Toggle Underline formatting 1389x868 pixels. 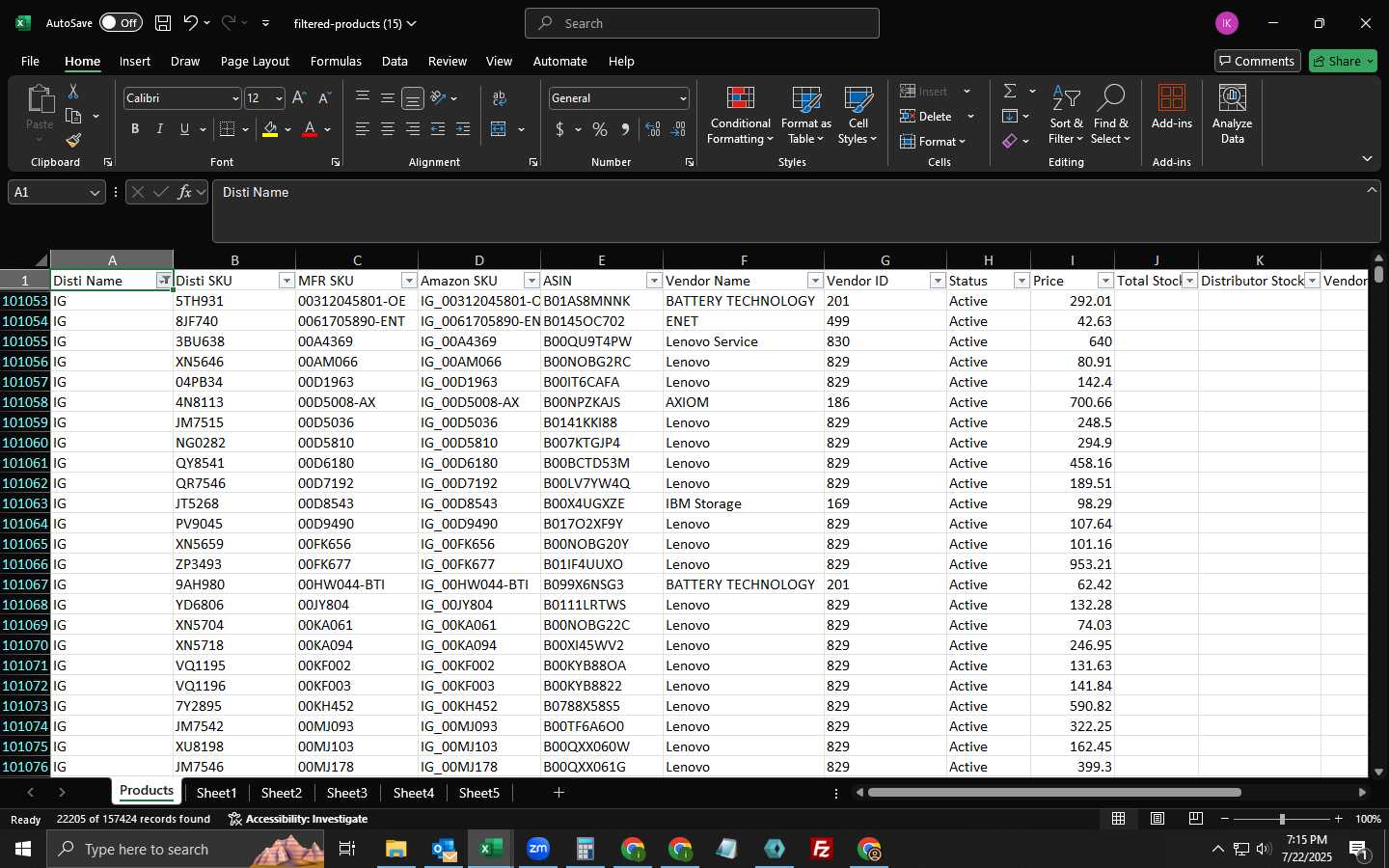point(184,129)
